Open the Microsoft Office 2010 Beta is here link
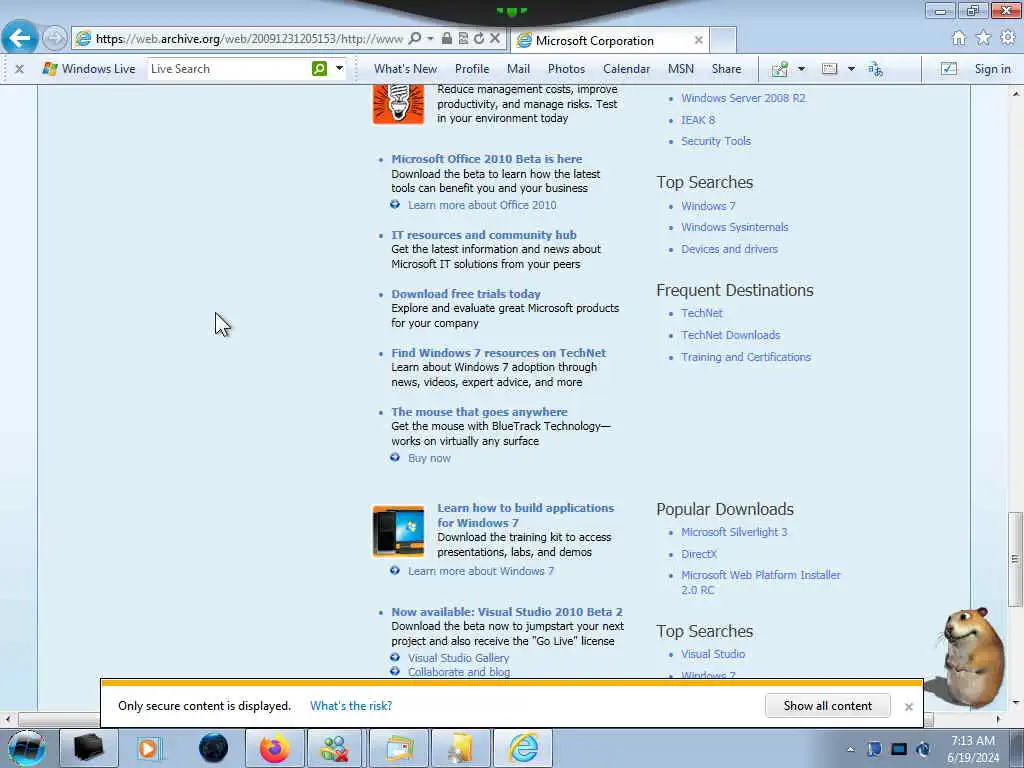 coord(487,159)
